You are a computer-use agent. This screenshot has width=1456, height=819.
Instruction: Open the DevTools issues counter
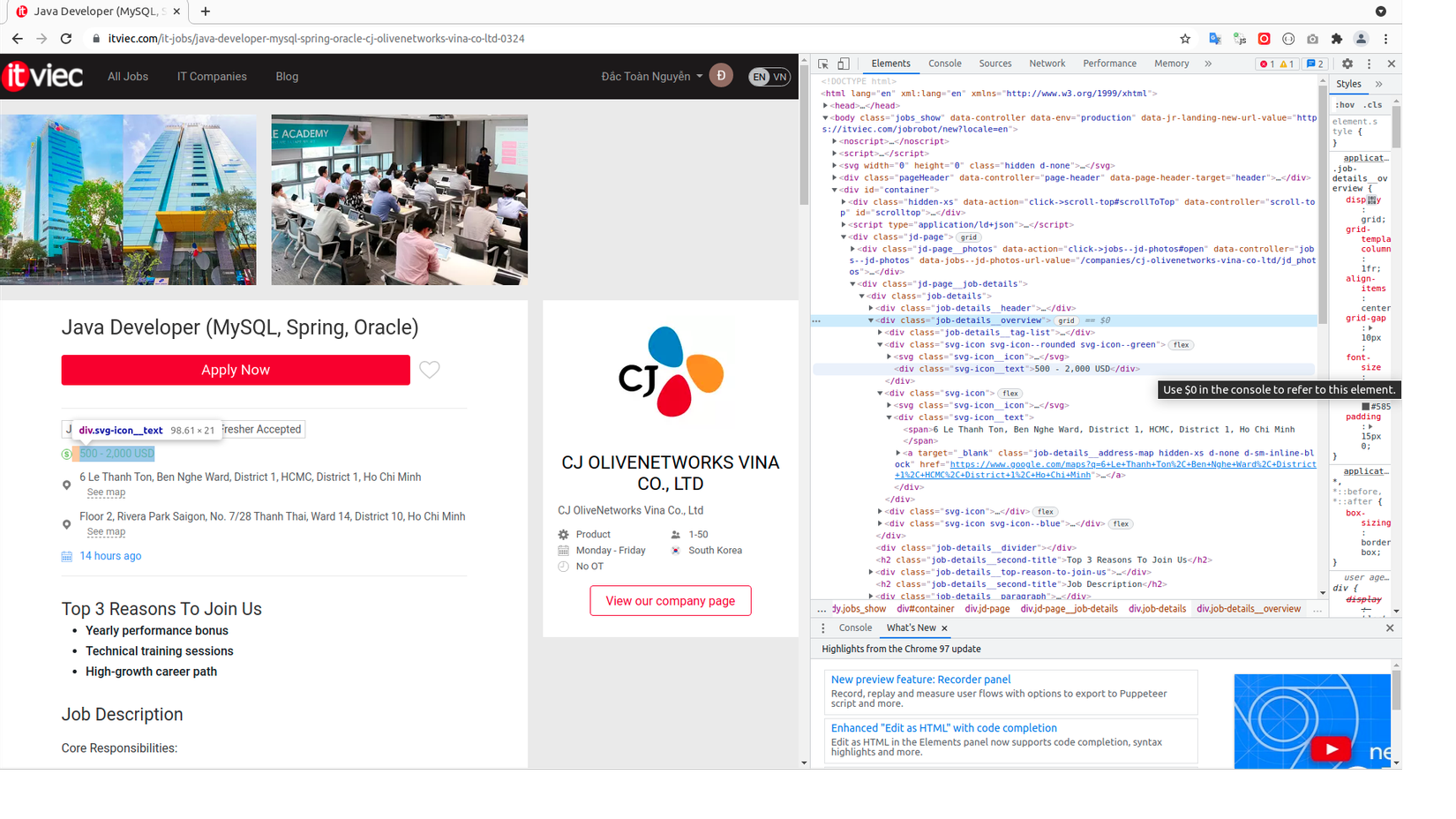point(1315,64)
